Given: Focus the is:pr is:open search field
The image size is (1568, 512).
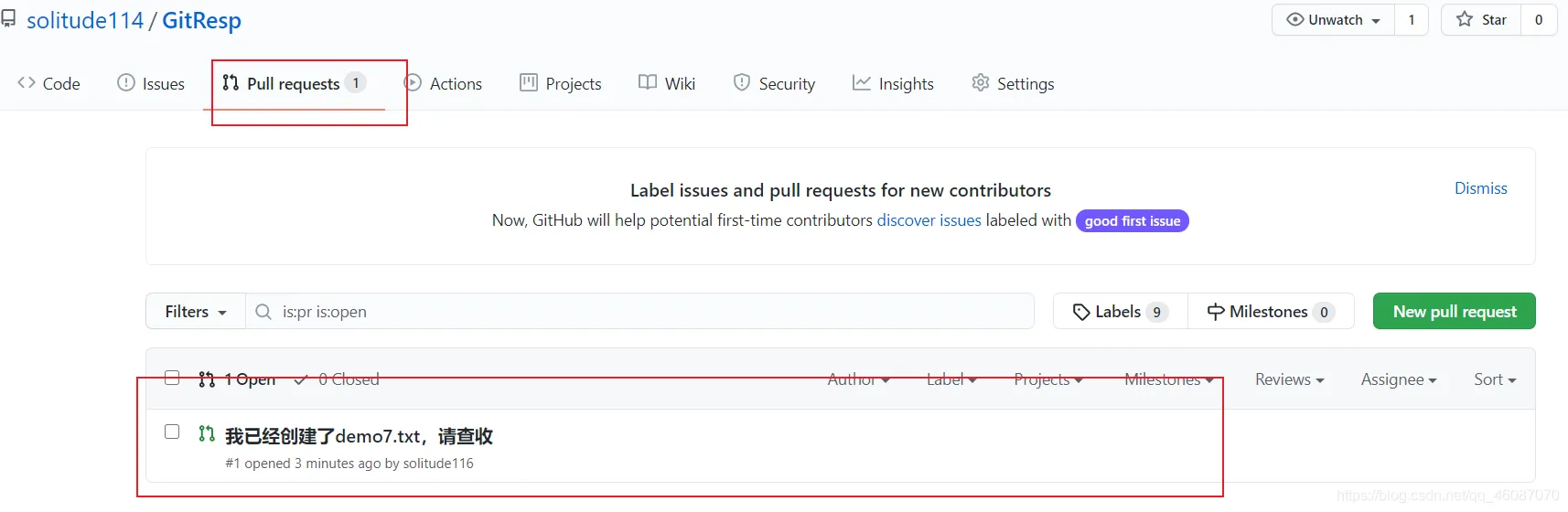Looking at the screenshot, I should (640, 312).
